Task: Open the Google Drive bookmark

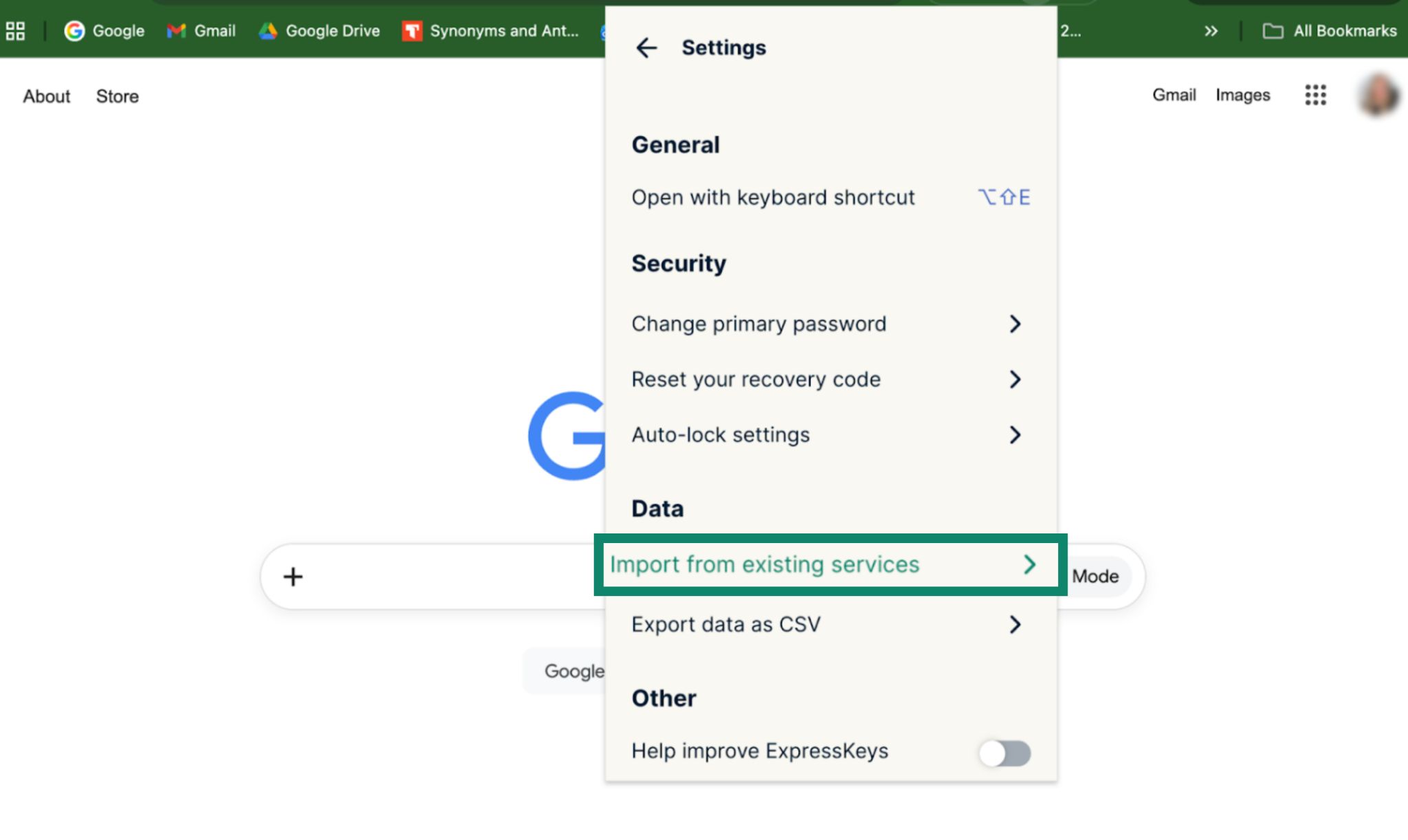Action: pyautogui.click(x=320, y=31)
